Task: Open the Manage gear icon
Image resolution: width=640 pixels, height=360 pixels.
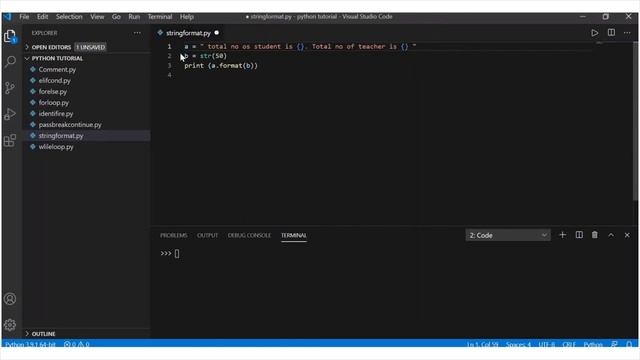Action: (10, 325)
